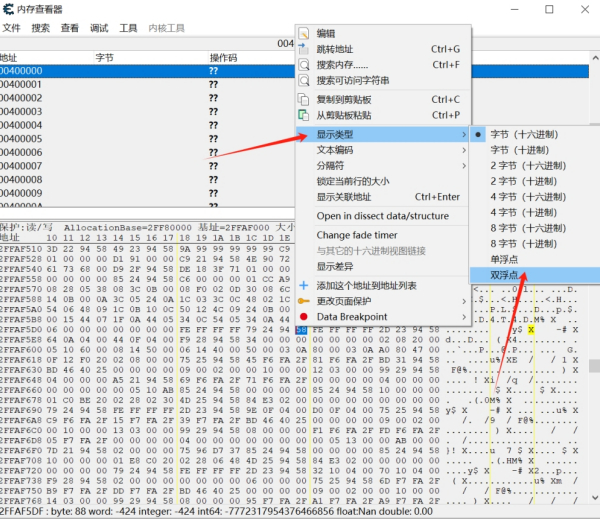The height and width of the screenshot is (519, 600).
Task: Choose Open in dissect data/structure
Action: coord(382,216)
